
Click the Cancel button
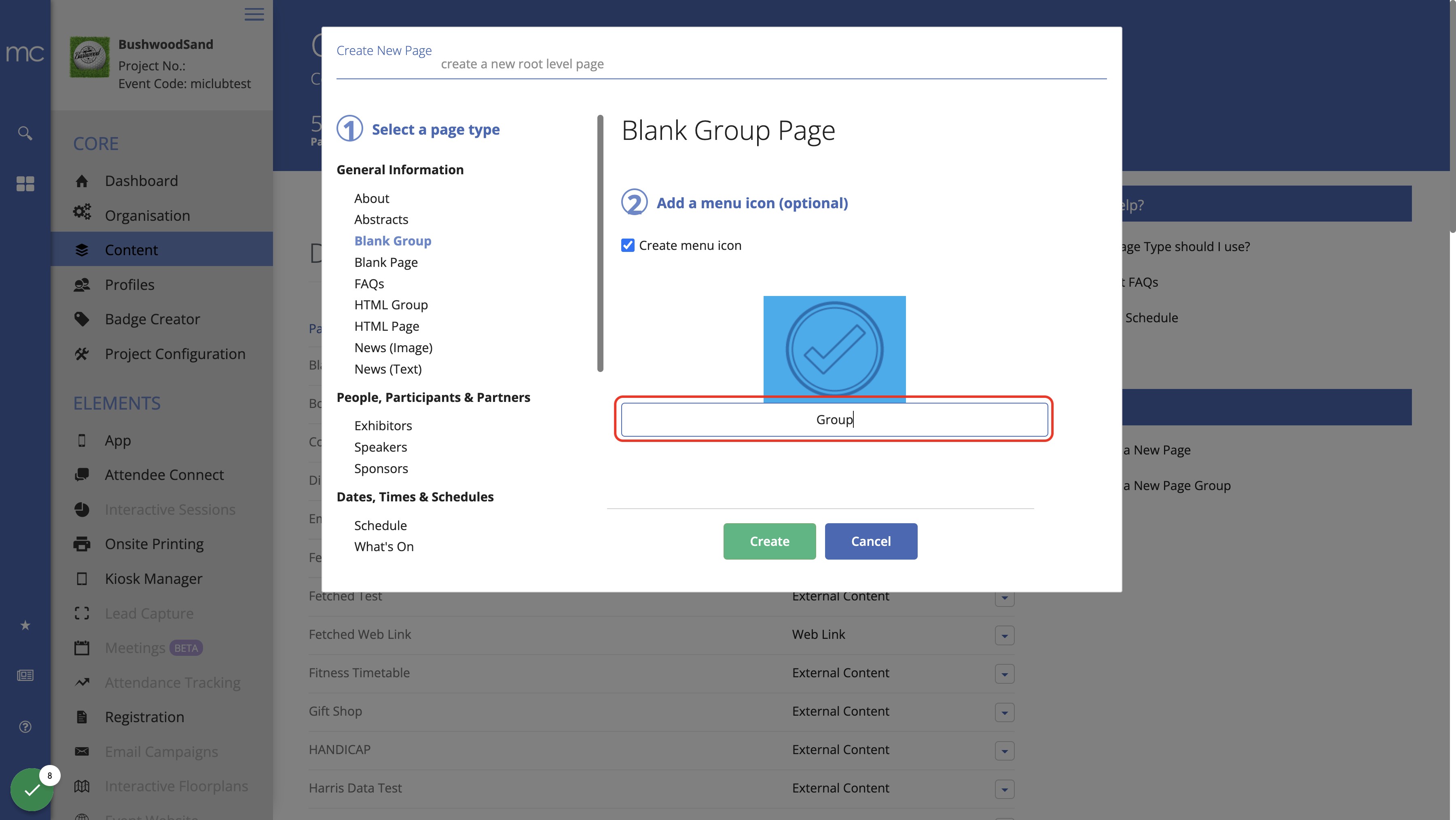[x=871, y=541]
